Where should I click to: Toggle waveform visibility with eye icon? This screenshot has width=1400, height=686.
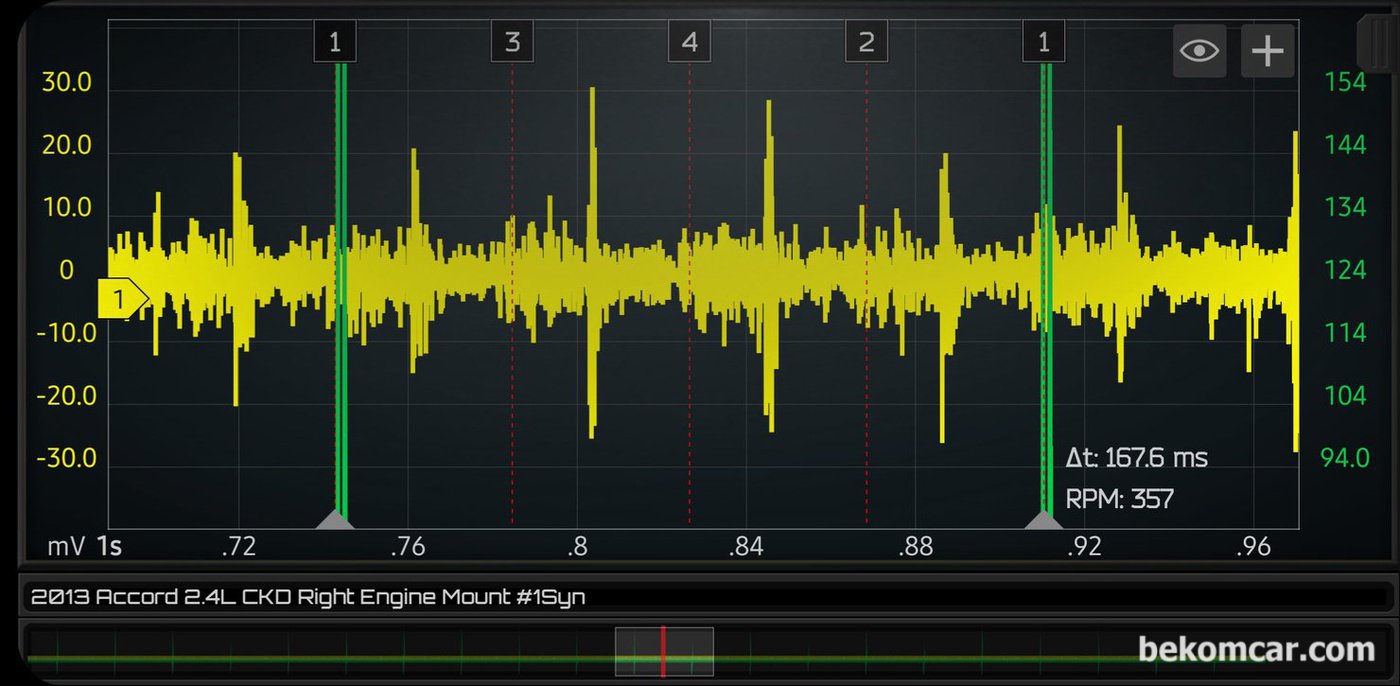(x=1199, y=50)
